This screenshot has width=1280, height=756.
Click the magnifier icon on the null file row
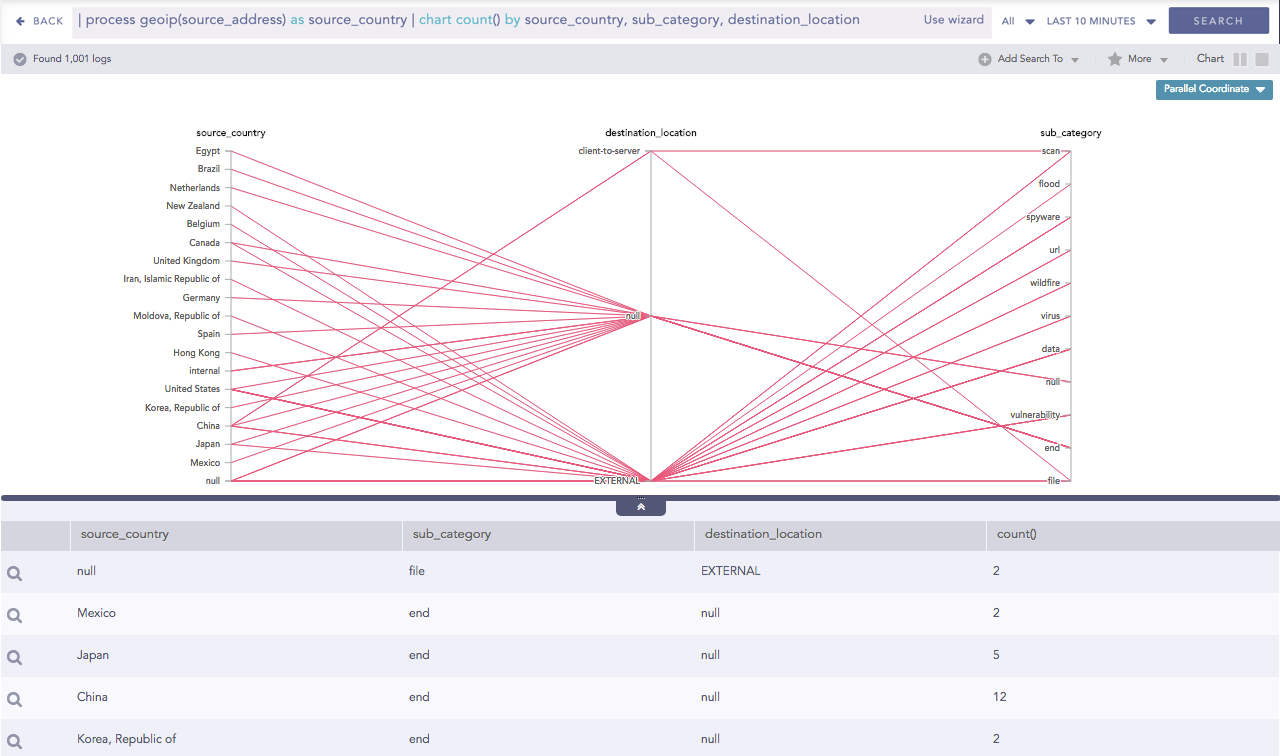pyautogui.click(x=15, y=572)
